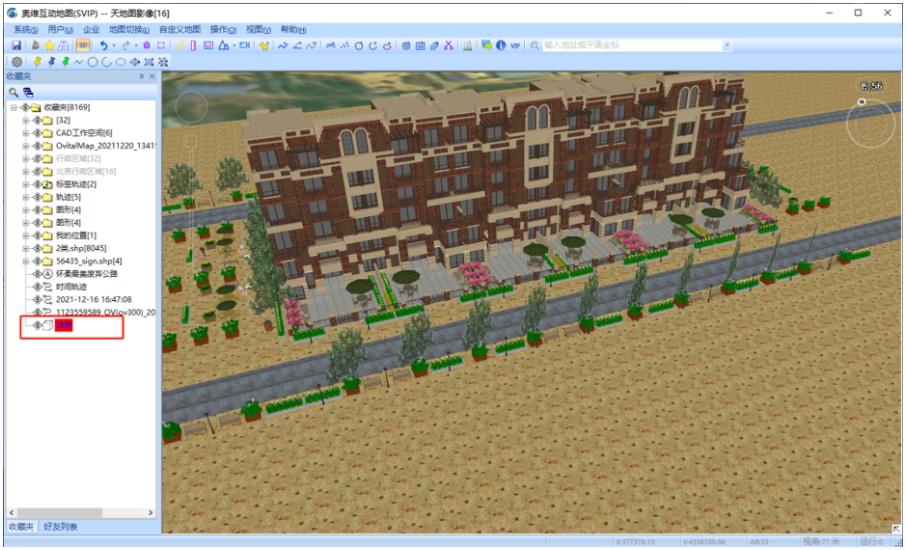Click the yellow star favorites icon

50,45
